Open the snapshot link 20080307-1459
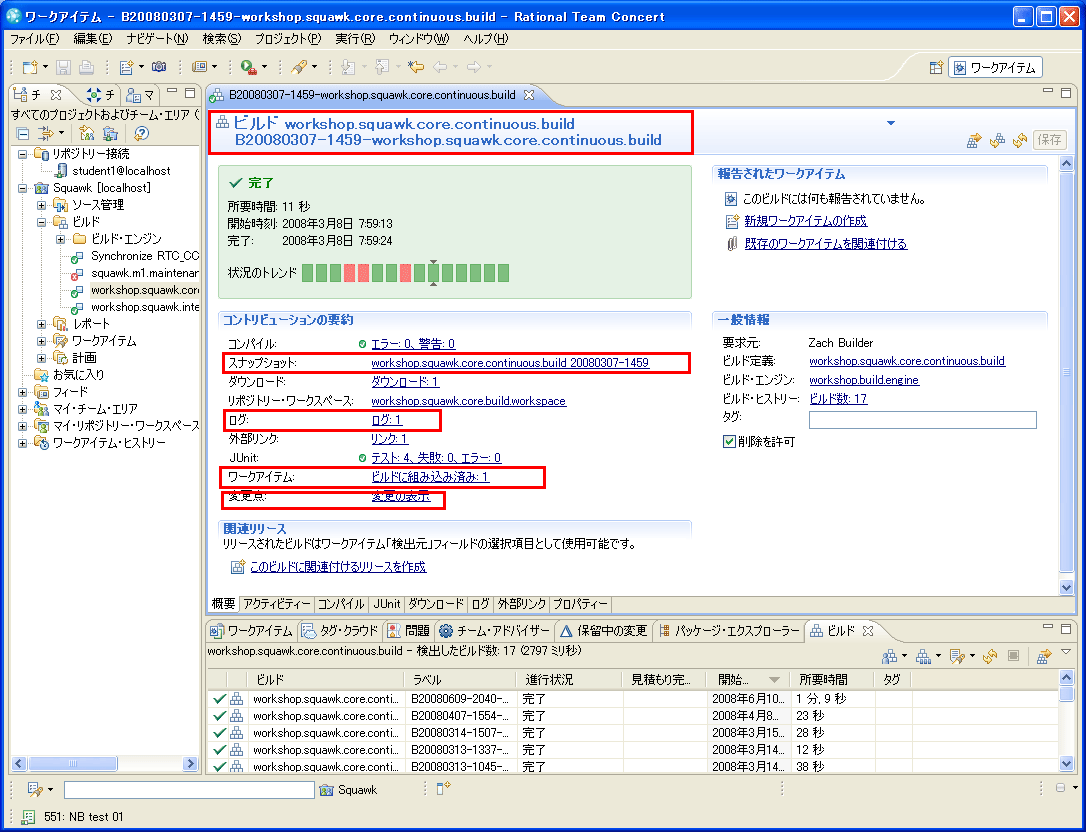 tap(510, 362)
